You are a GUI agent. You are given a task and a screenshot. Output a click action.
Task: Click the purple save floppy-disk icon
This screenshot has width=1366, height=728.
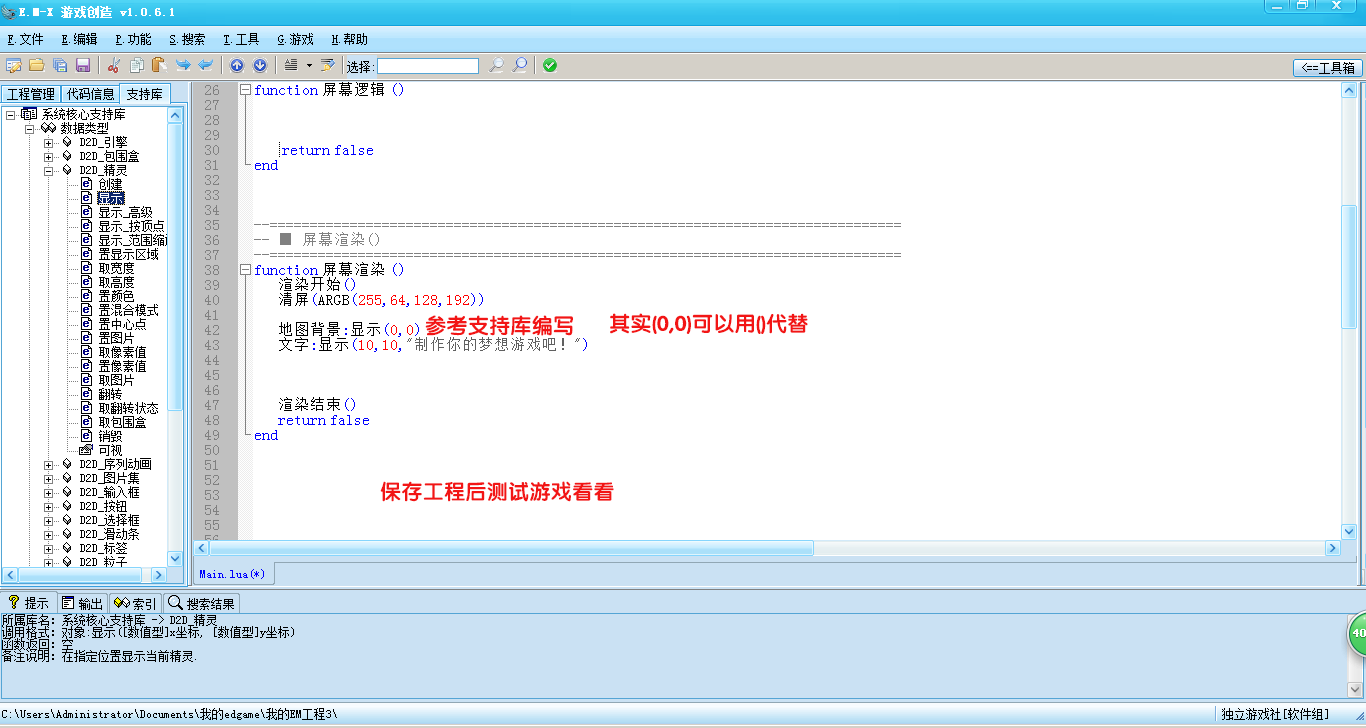pyautogui.click(x=82, y=66)
